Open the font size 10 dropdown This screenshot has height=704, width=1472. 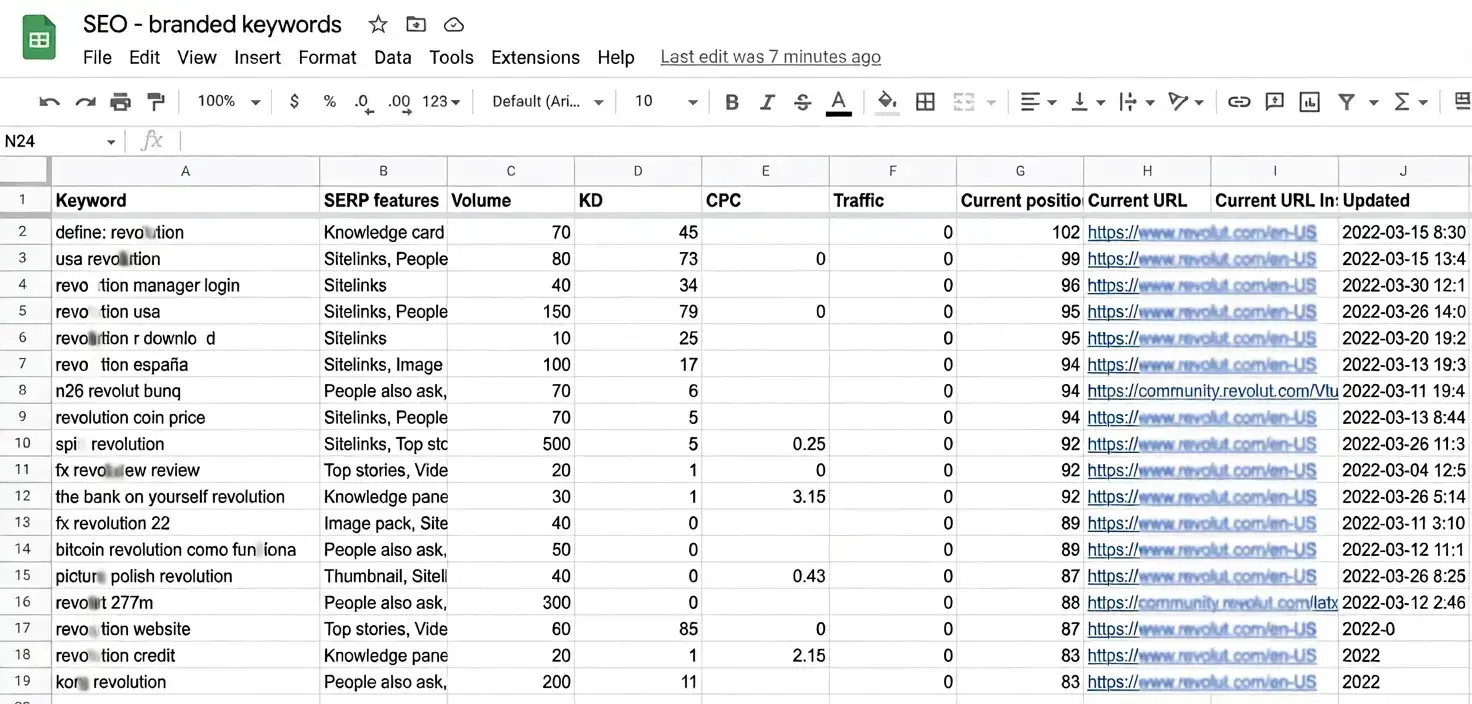(666, 101)
